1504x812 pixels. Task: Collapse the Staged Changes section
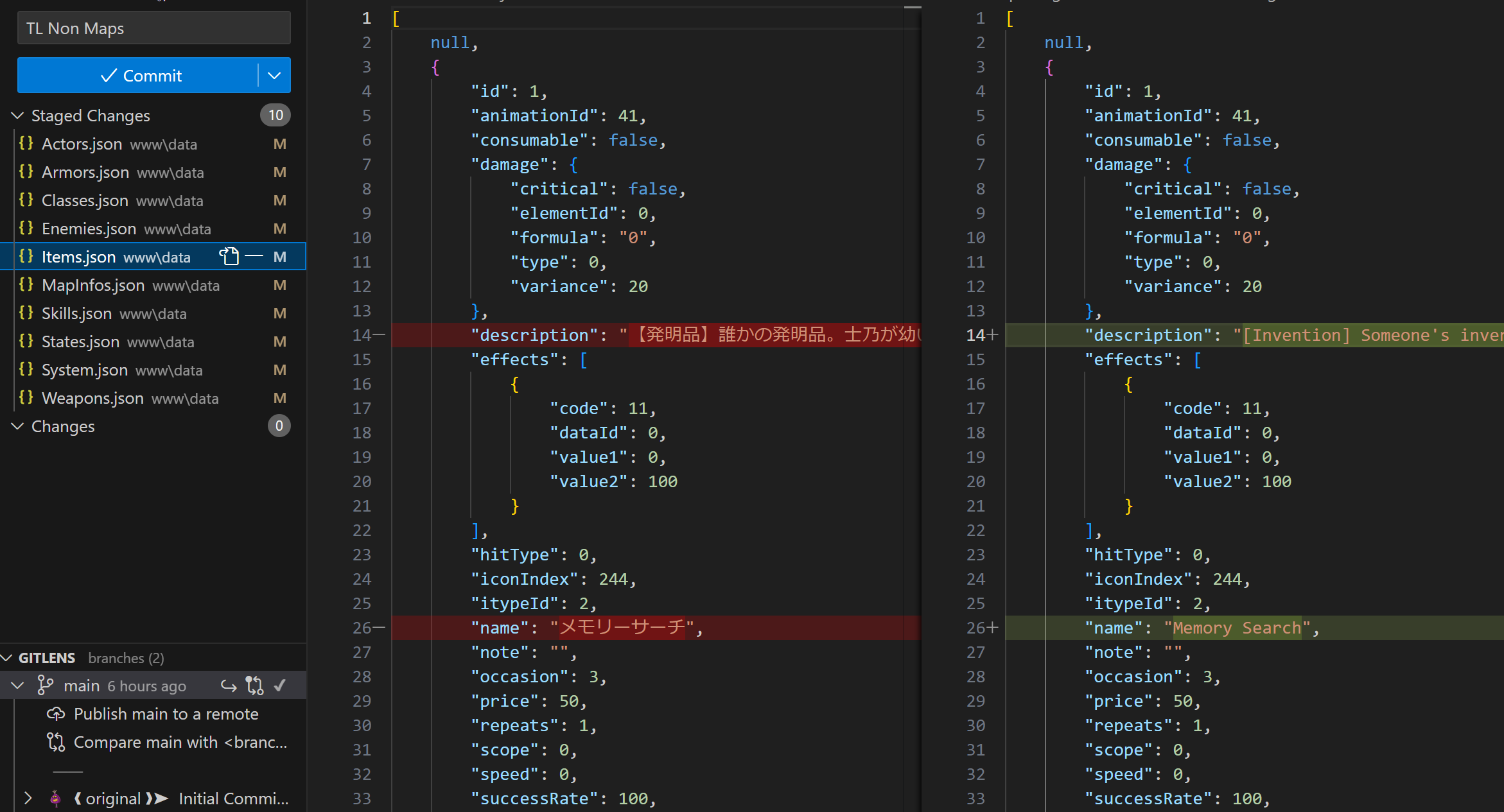point(18,116)
